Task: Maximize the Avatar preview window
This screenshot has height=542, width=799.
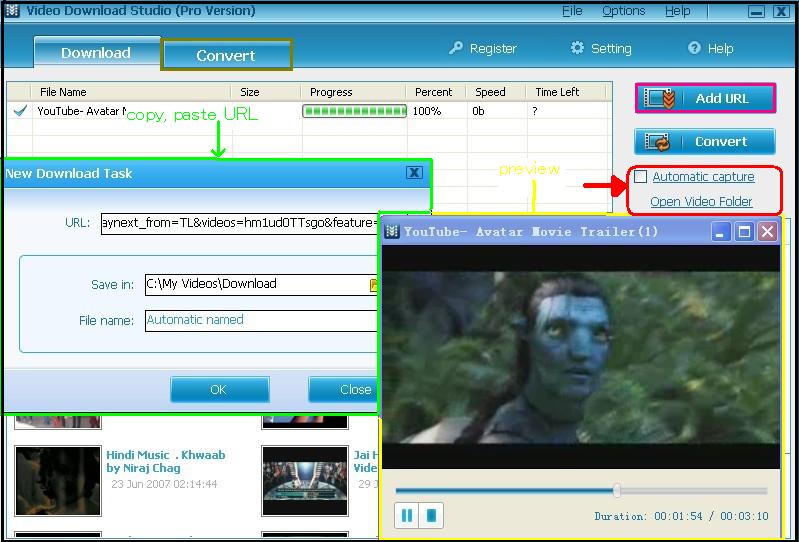Action: pos(744,232)
